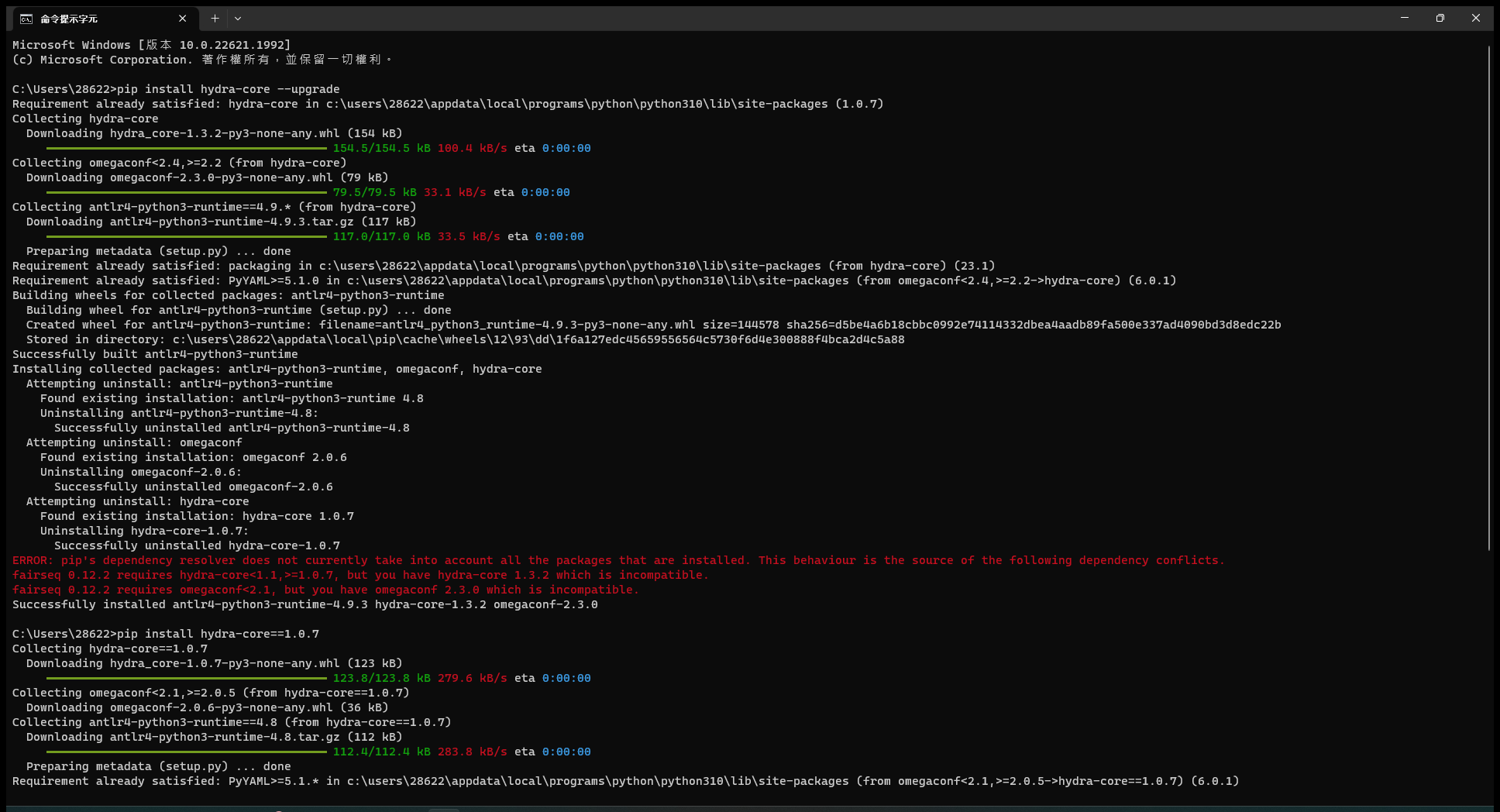This screenshot has height=812, width=1500.
Task: Click 'Preparing metadata (setup.py) ... done' text
Action: [x=158, y=250]
